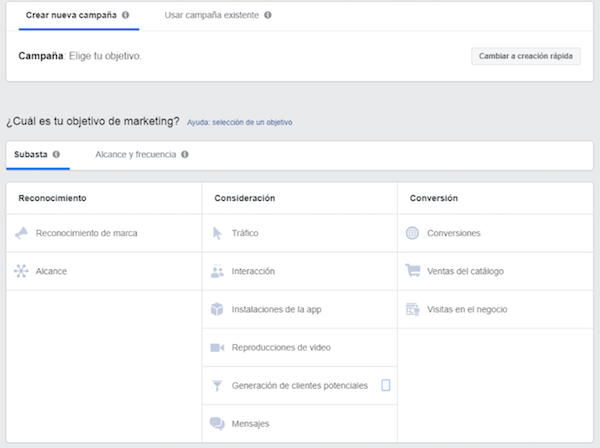Select the Subasta tab
The height and width of the screenshot is (448, 600).
pos(38,155)
